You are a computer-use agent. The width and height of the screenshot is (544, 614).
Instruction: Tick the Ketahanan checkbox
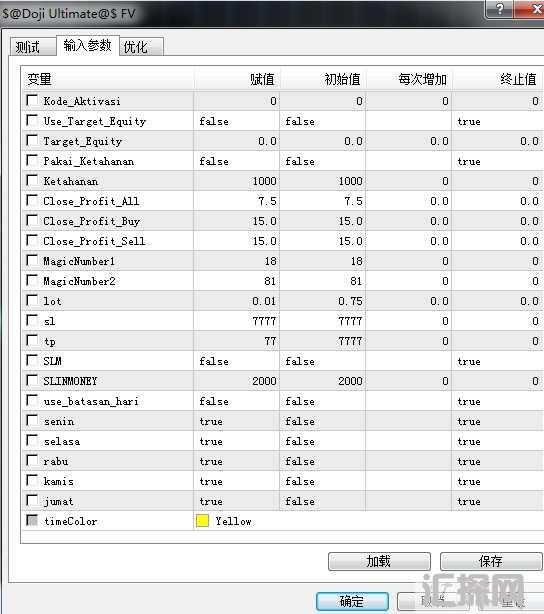coord(32,180)
